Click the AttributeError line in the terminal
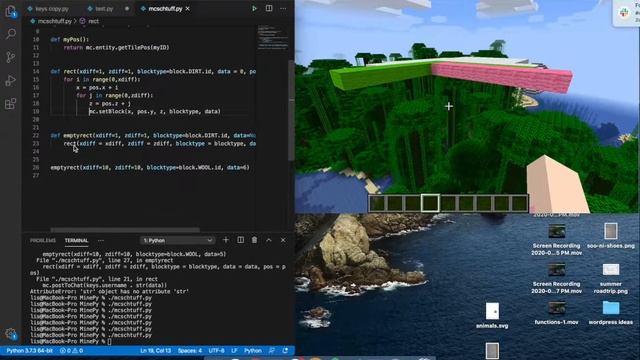Image resolution: width=640 pixels, height=360 pixels. click(x=109, y=291)
